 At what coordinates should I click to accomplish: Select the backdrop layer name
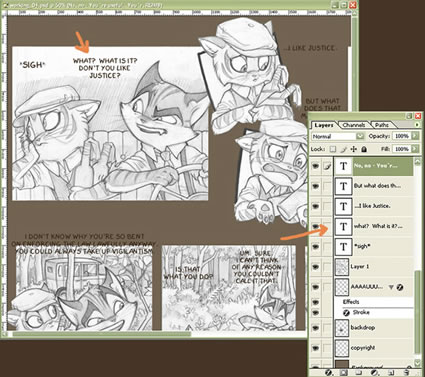coord(363,327)
